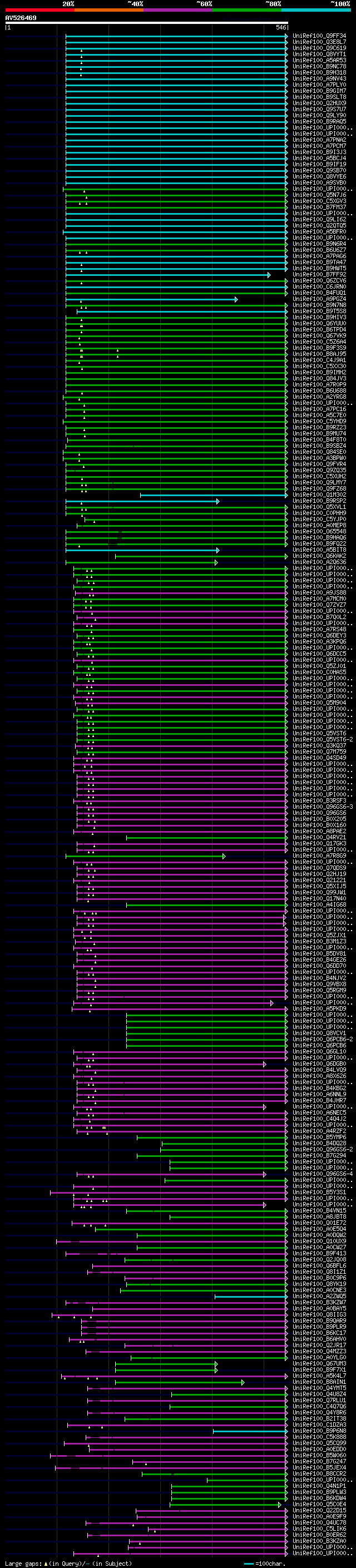The image size is (356, 1568).
Task: Click the red 20% identity legend segment
Action: click(x=39, y=10)
